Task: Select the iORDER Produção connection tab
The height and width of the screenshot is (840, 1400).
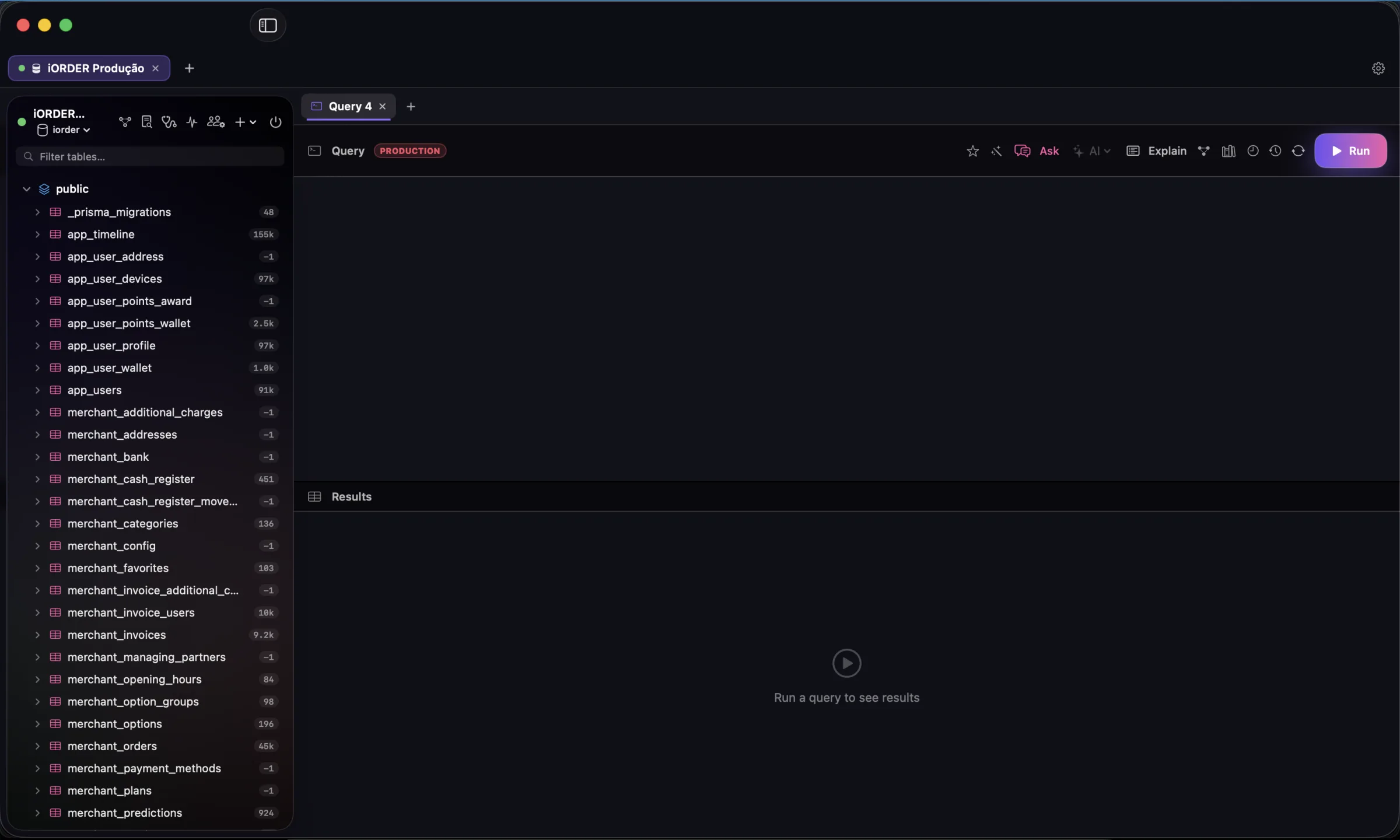Action: [89, 68]
